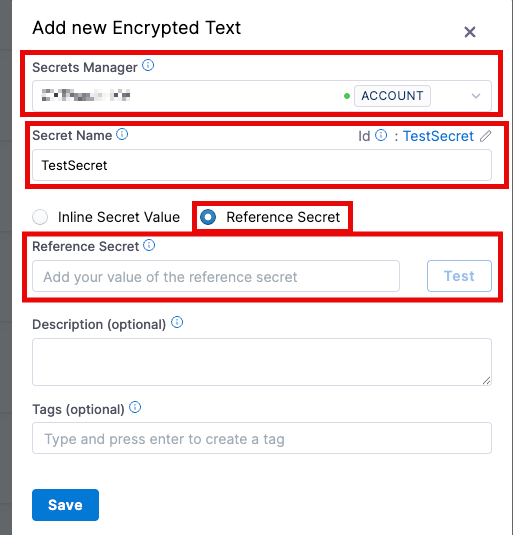Viewport: 513px width, 535px height.
Task: Click the info icon next to Id
Action: [381, 135]
